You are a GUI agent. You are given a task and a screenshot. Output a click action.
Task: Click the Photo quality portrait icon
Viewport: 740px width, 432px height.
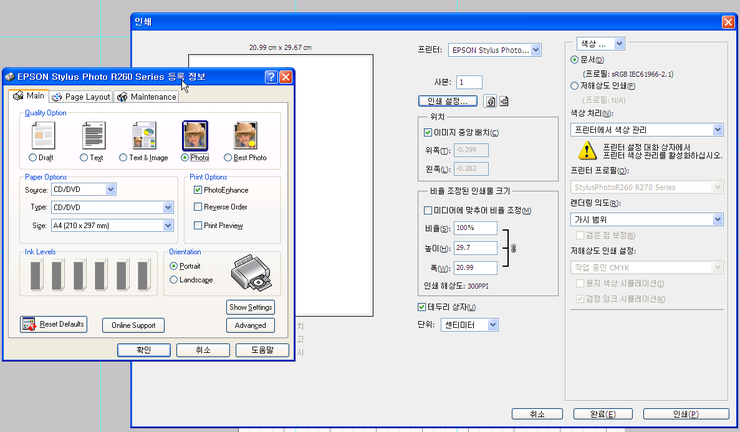(x=194, y=136)
